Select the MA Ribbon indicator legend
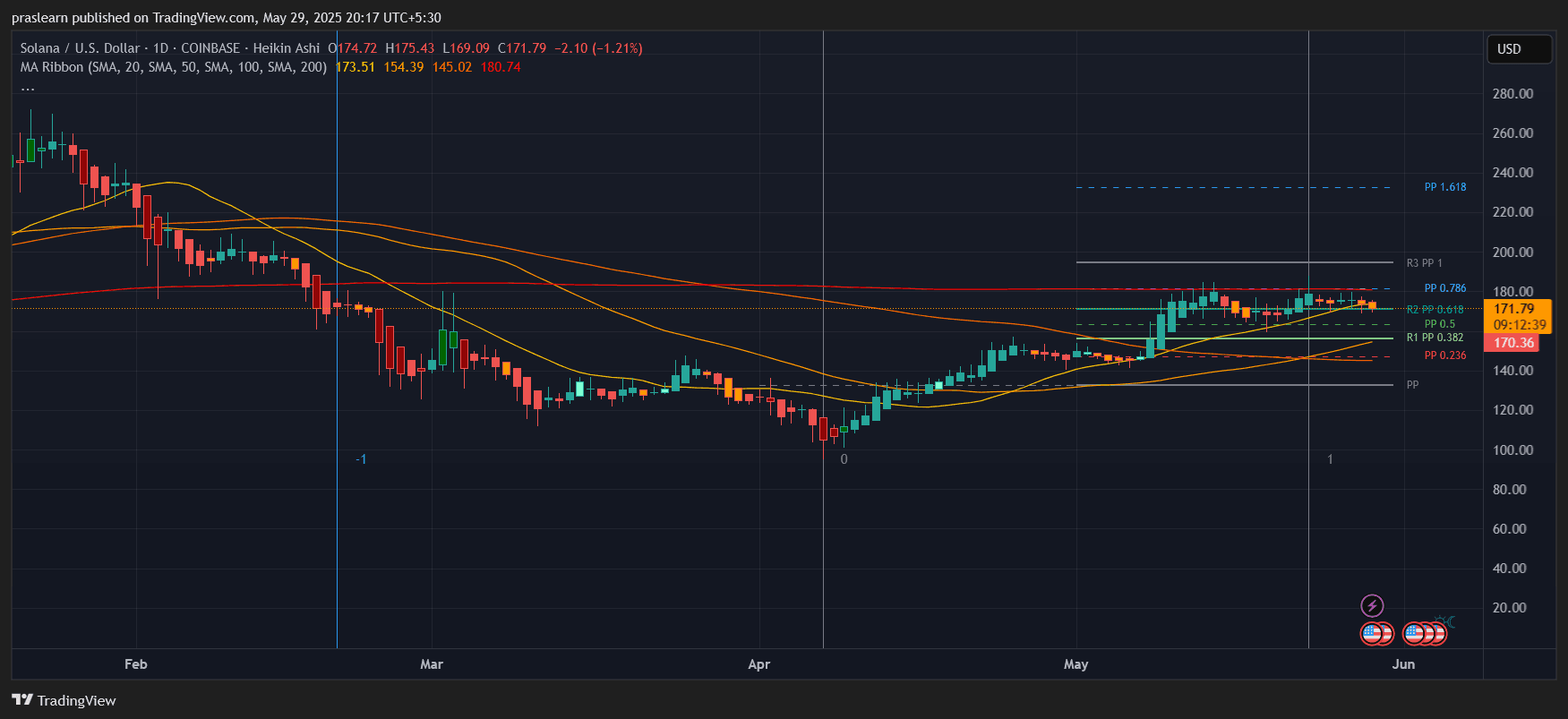Image resolution: width=1568 pixels, height=719 pixels. tap(174, 67)
